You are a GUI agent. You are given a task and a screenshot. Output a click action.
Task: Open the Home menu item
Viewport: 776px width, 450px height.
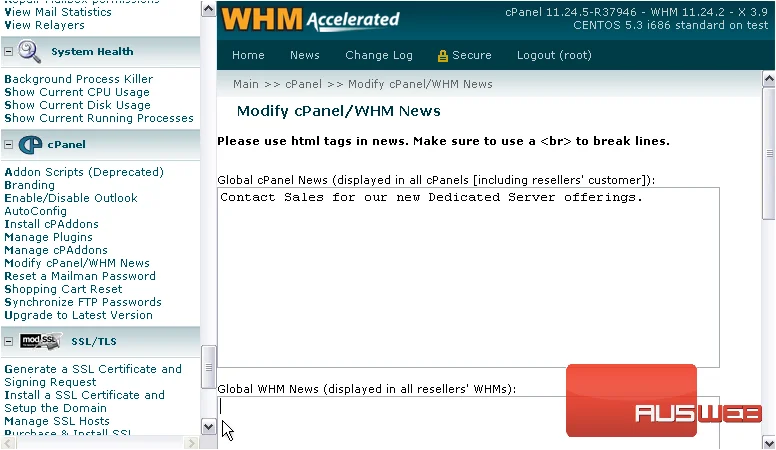pyautogui.click(x=248, y=55)
